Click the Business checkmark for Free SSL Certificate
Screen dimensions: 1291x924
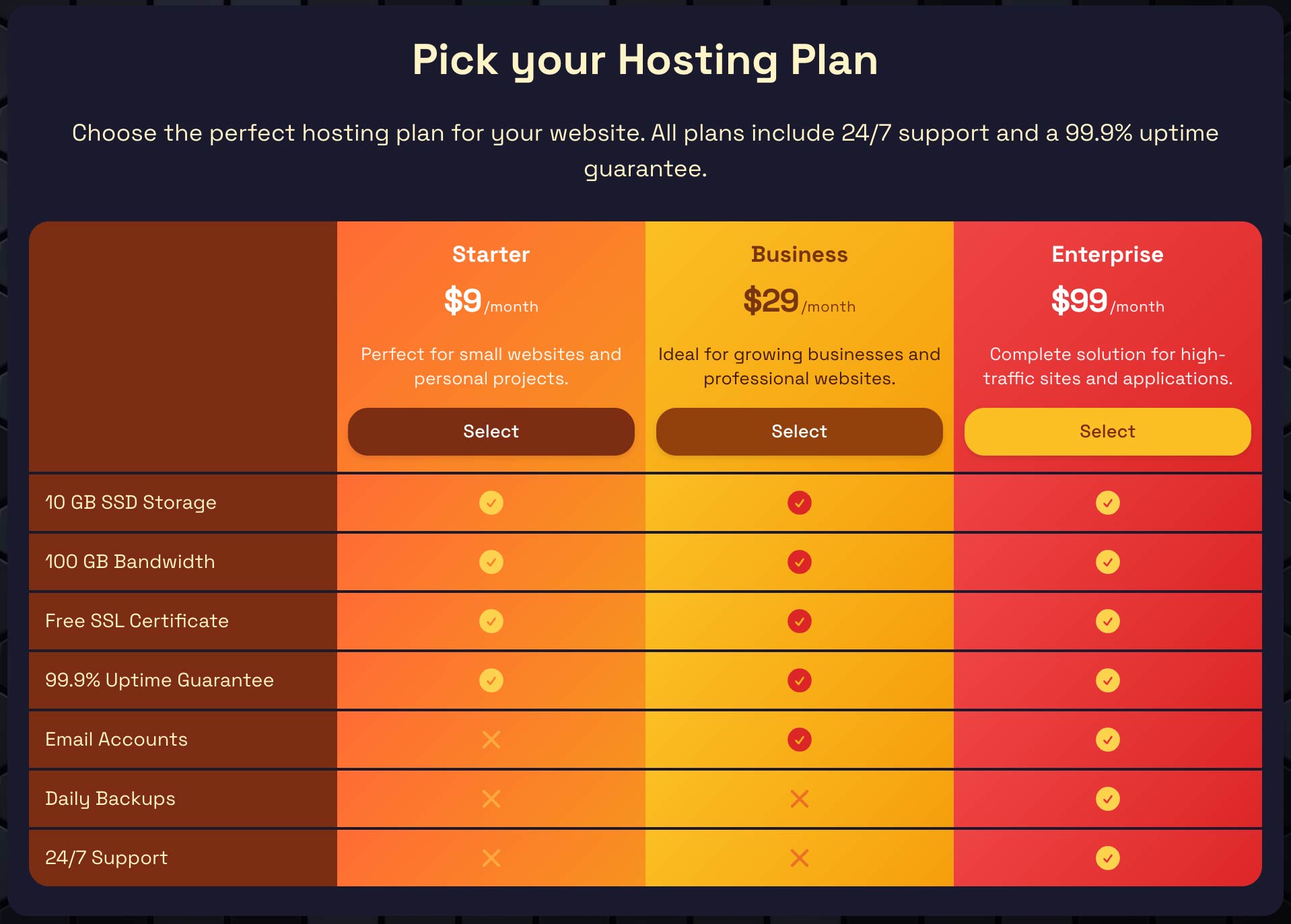pos(799,621)
